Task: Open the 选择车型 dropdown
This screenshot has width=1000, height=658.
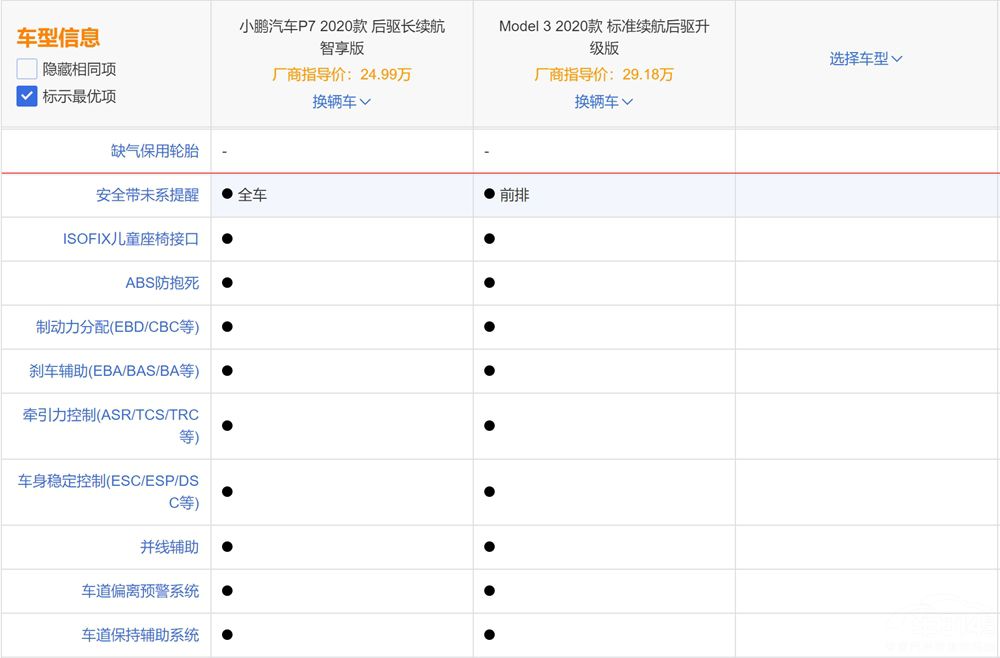Action: pos(866,59)
